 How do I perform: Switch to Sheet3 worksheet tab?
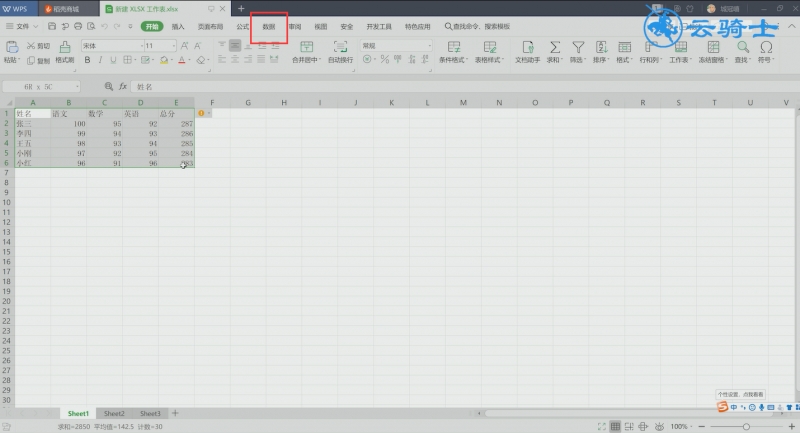coord(150,413)
